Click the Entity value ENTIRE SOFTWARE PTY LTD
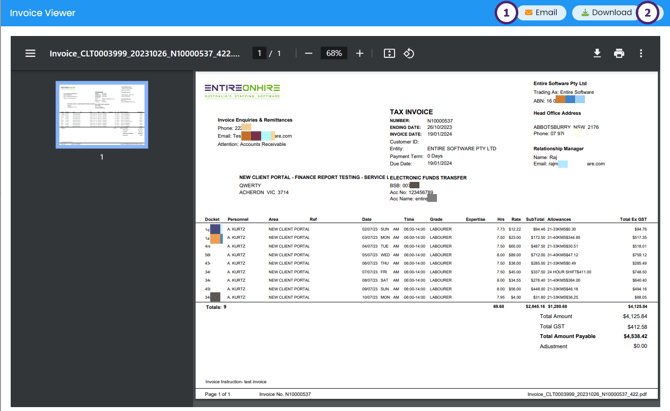670x411 pixels. pos(461,149)
